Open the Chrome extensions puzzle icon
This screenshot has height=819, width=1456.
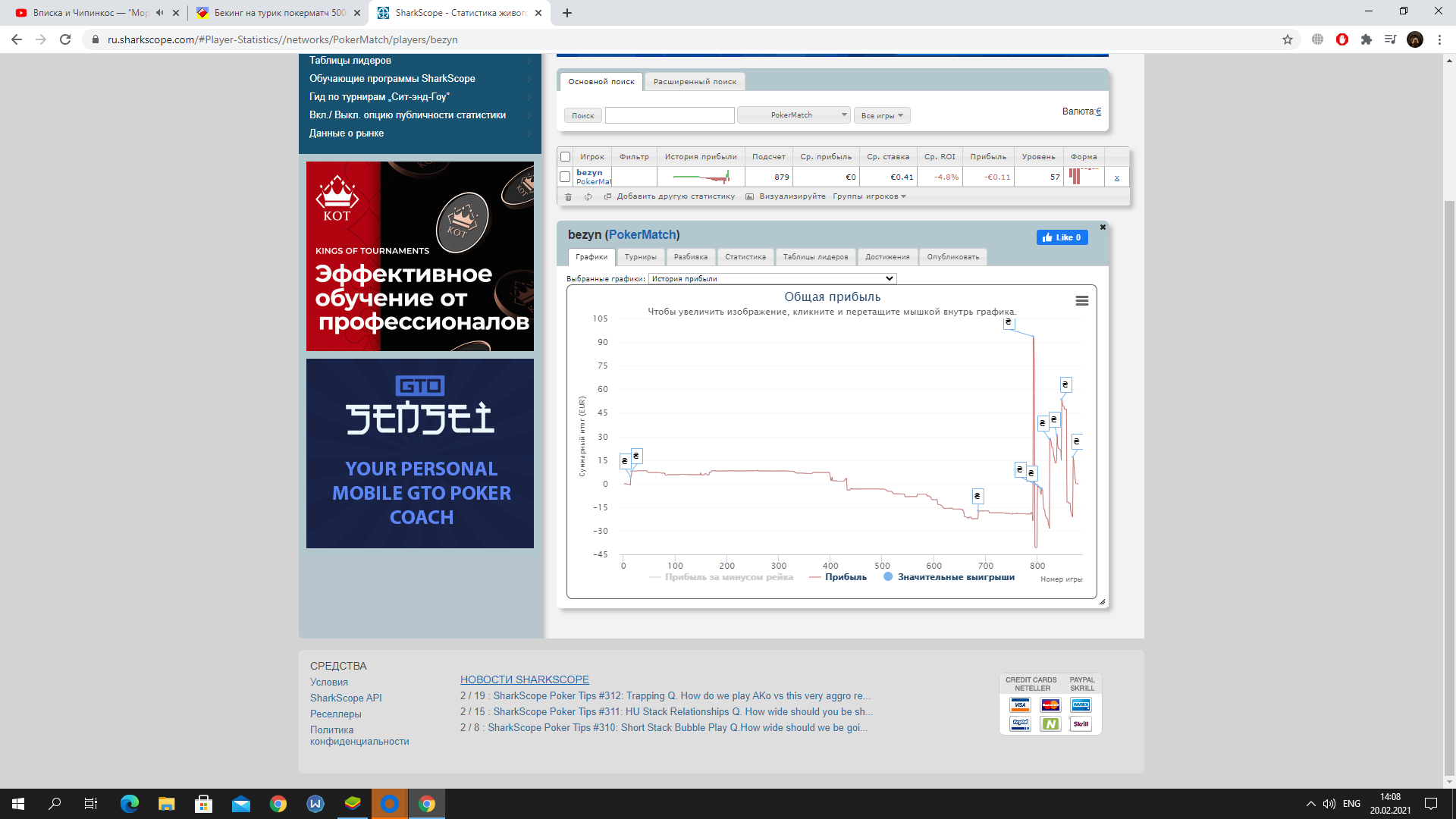pyautogui.click(x=1367, y=39)
